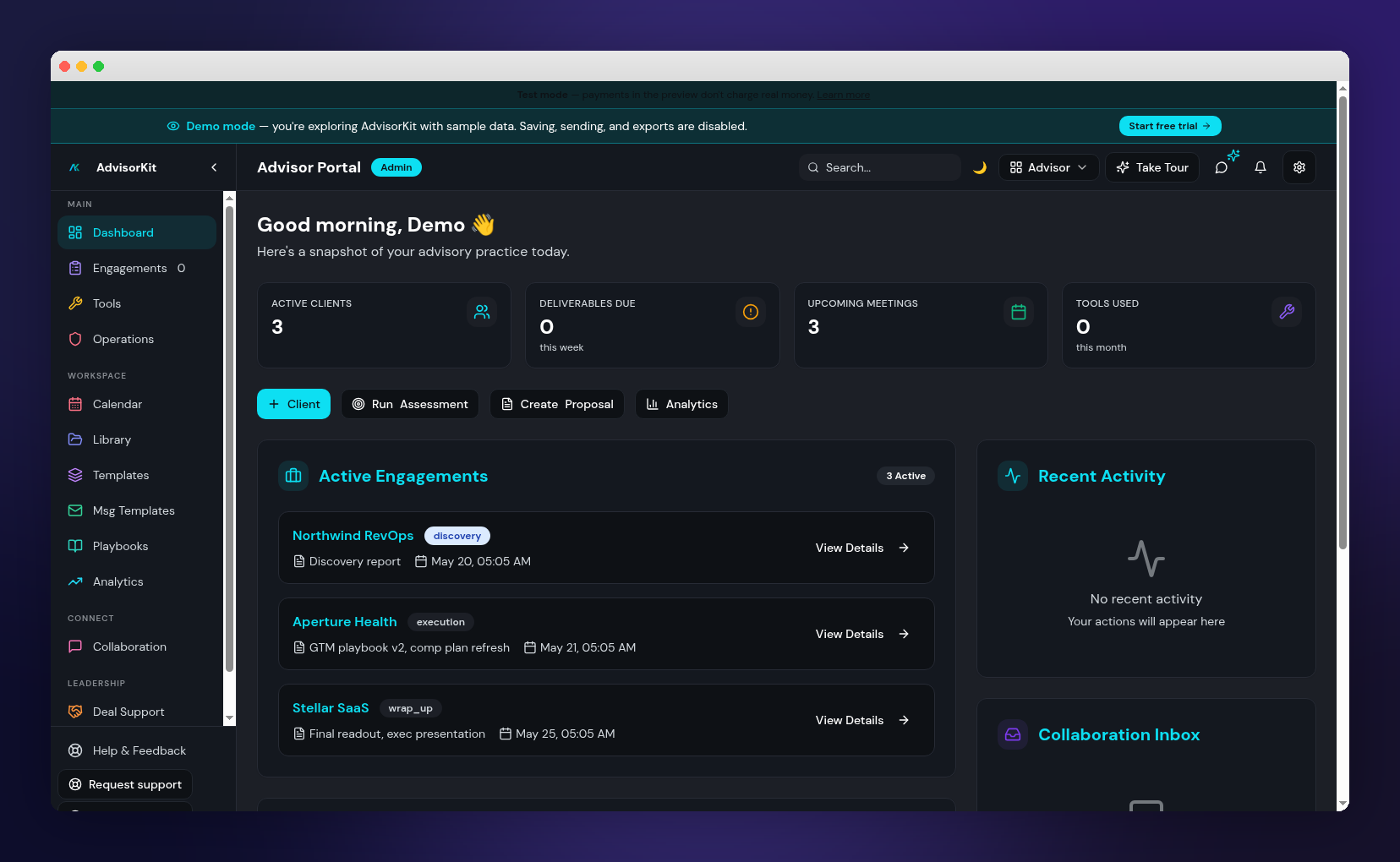The width and height of the screenshot is (1400, 862).
Task: Open the Calendar workspace page
Action: [137, 404]
